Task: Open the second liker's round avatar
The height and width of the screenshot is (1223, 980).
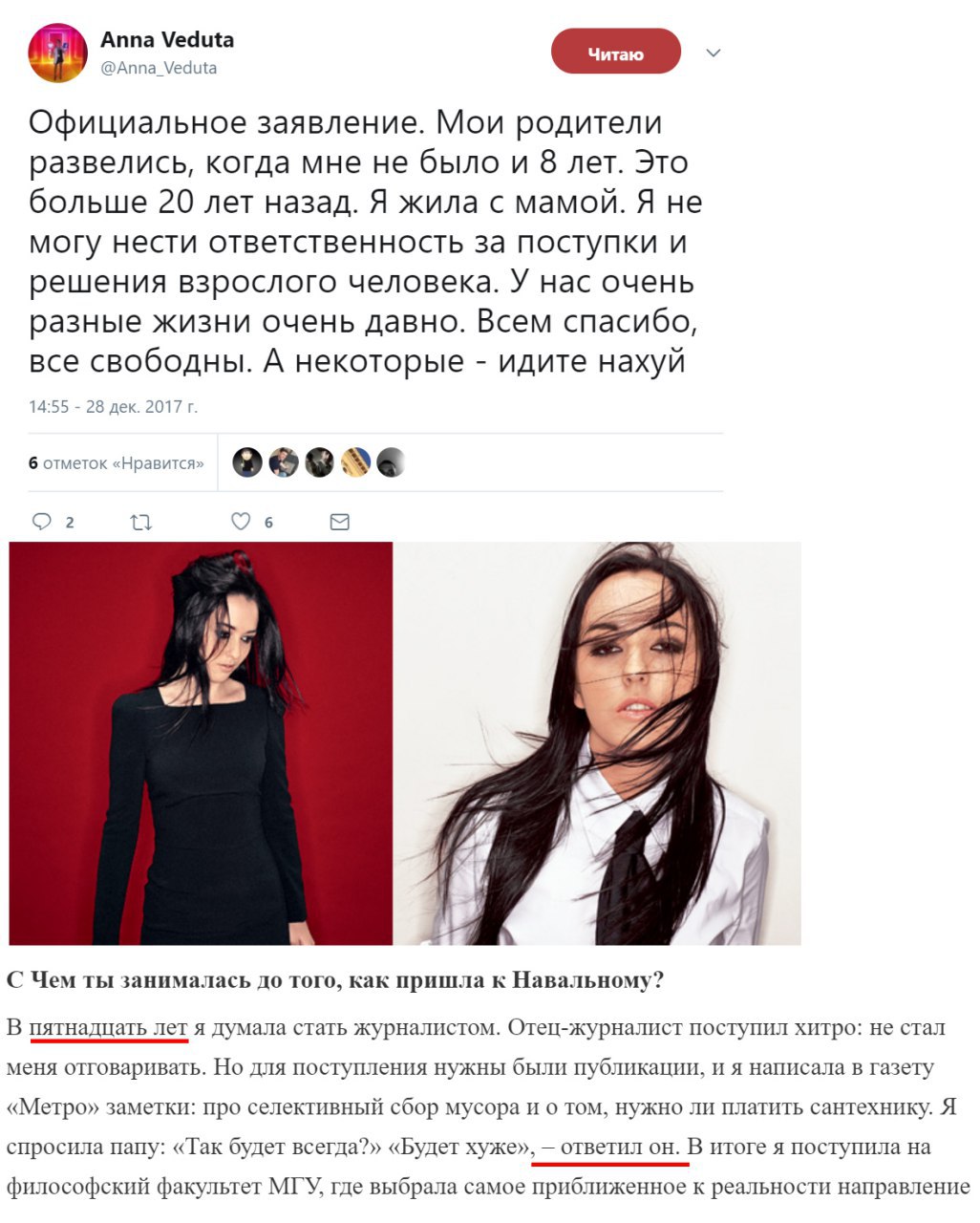Action: coord(284,462)
